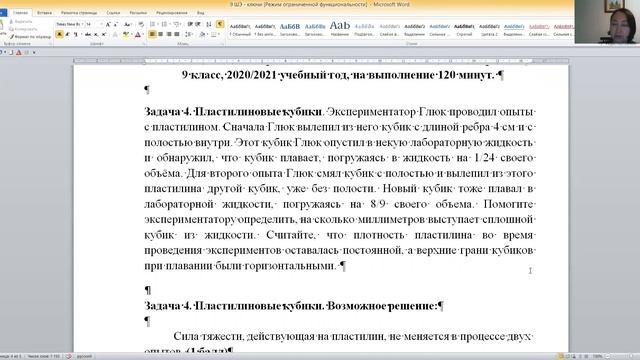Open quick access toolbar customize arrow
Image resolution: width=640 pixels, height=360 pixels.
coord(34,52)
